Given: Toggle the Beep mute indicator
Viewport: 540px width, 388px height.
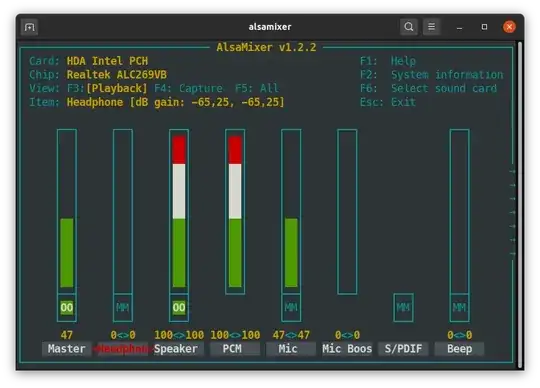Looking at the screenshot, I should 459,307.
